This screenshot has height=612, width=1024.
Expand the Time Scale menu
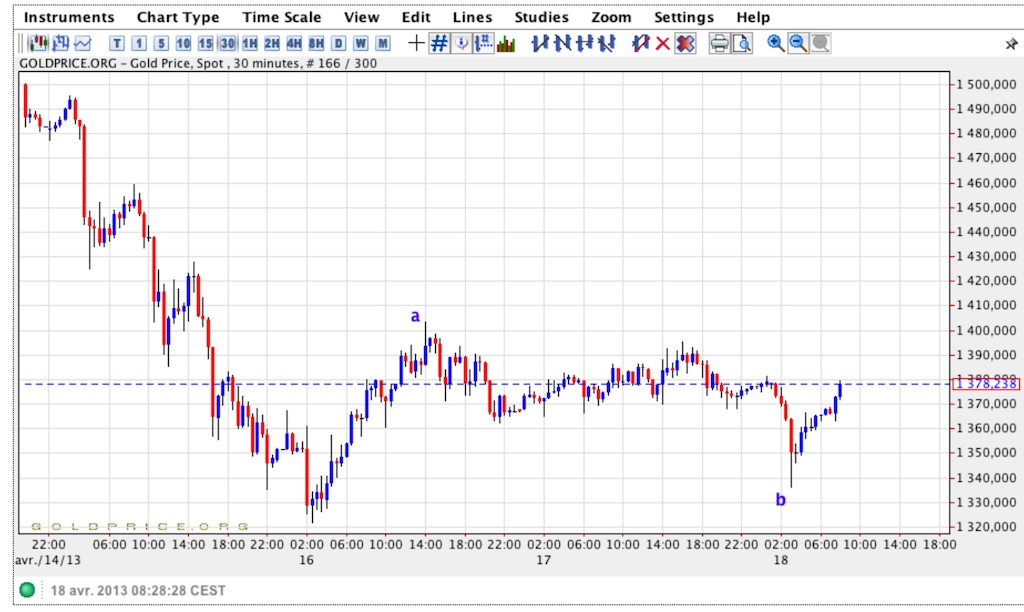pyautogui.click(x=282, y=17)
